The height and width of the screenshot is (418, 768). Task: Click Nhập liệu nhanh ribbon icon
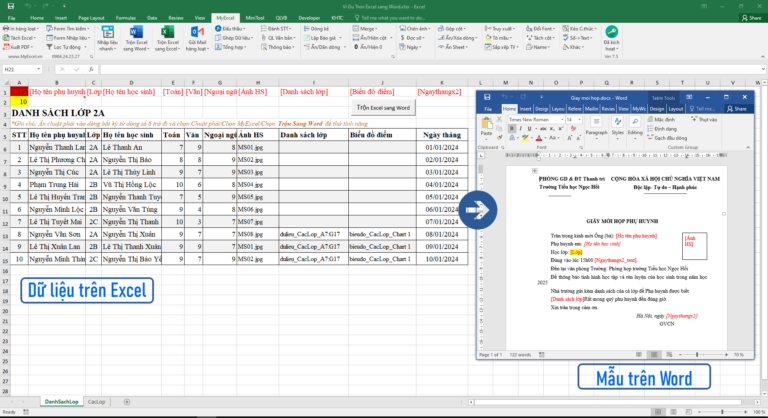click(107, 38)
